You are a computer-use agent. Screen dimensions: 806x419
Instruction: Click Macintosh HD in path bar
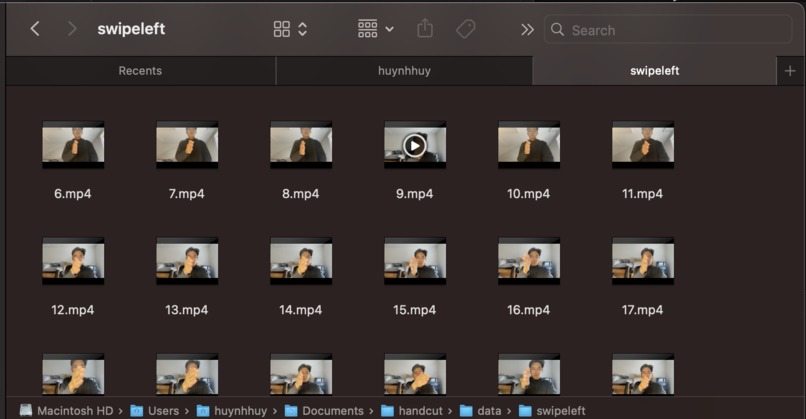[66, 411]
